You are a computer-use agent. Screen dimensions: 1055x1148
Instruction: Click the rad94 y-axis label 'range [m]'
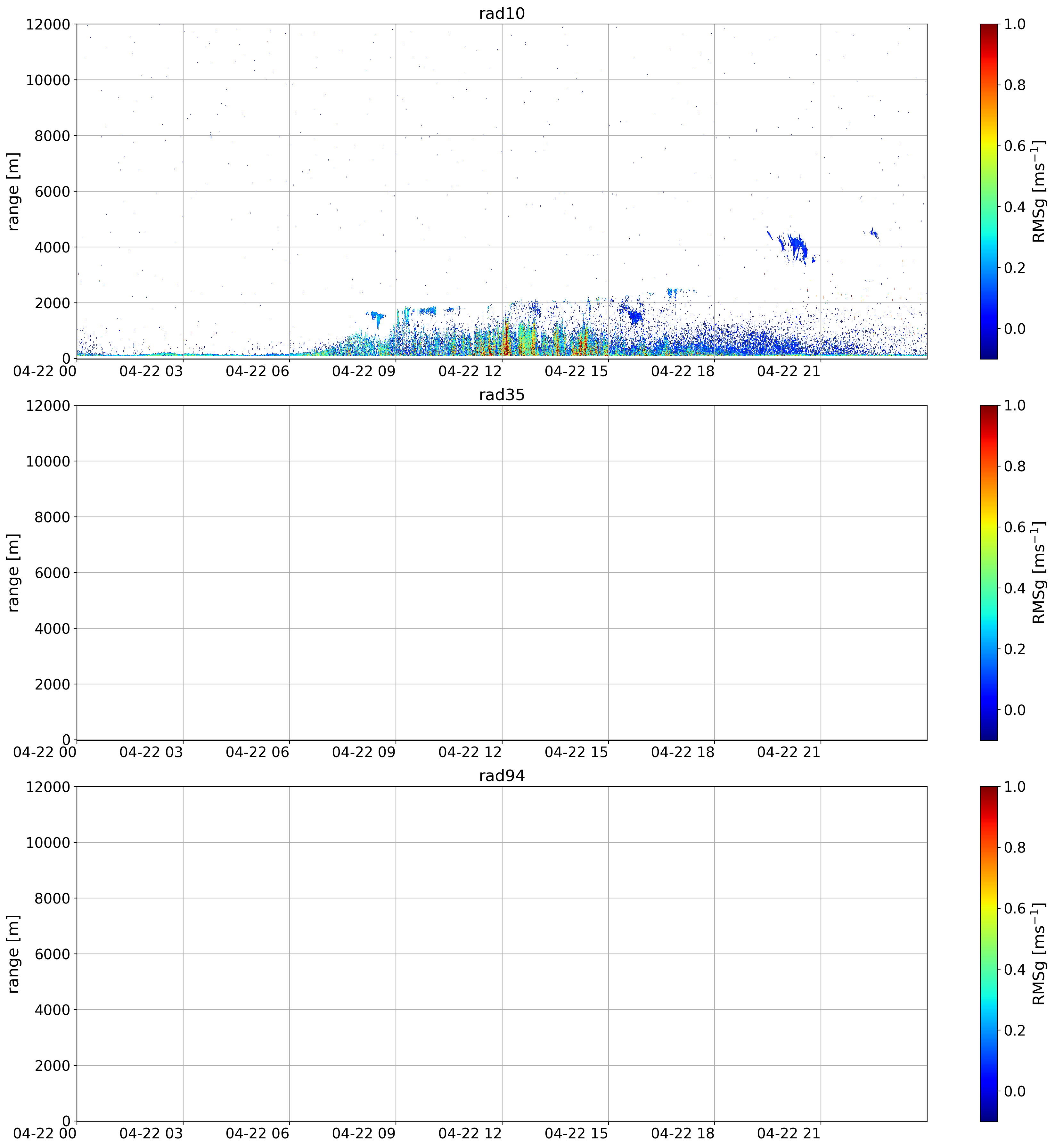[13, 954]
